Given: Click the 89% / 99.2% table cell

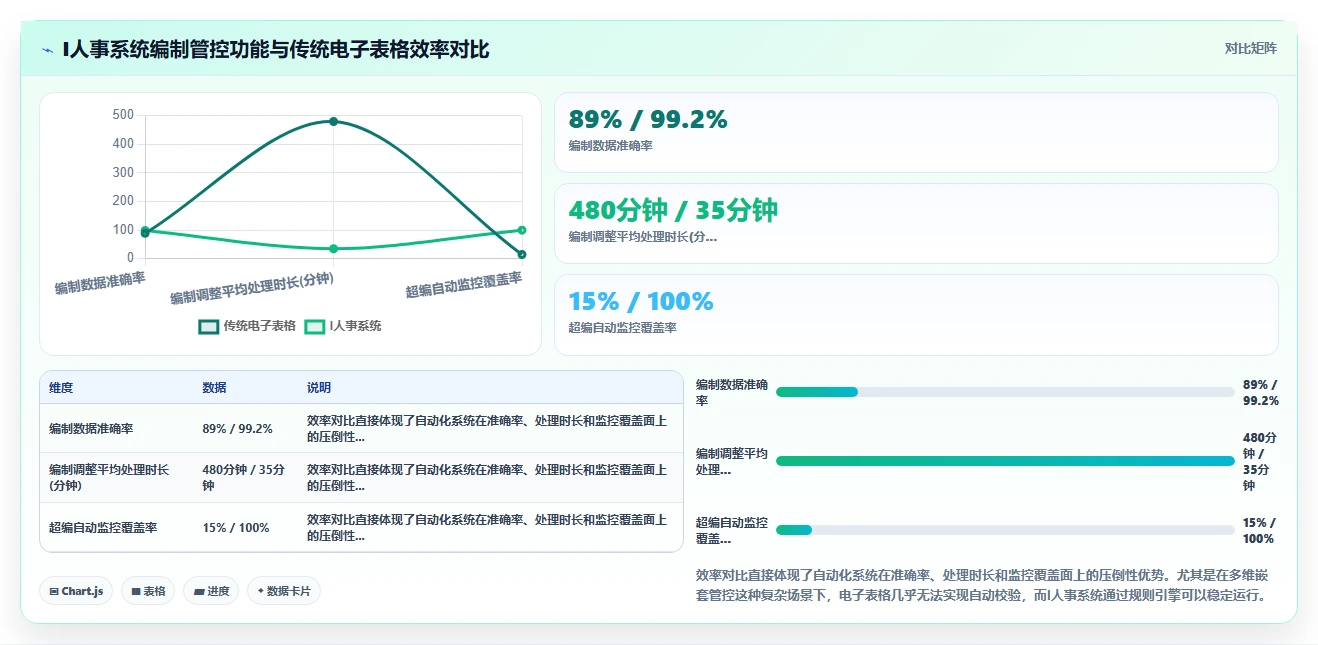Looking at the screenshot, I should click(245, 428).
